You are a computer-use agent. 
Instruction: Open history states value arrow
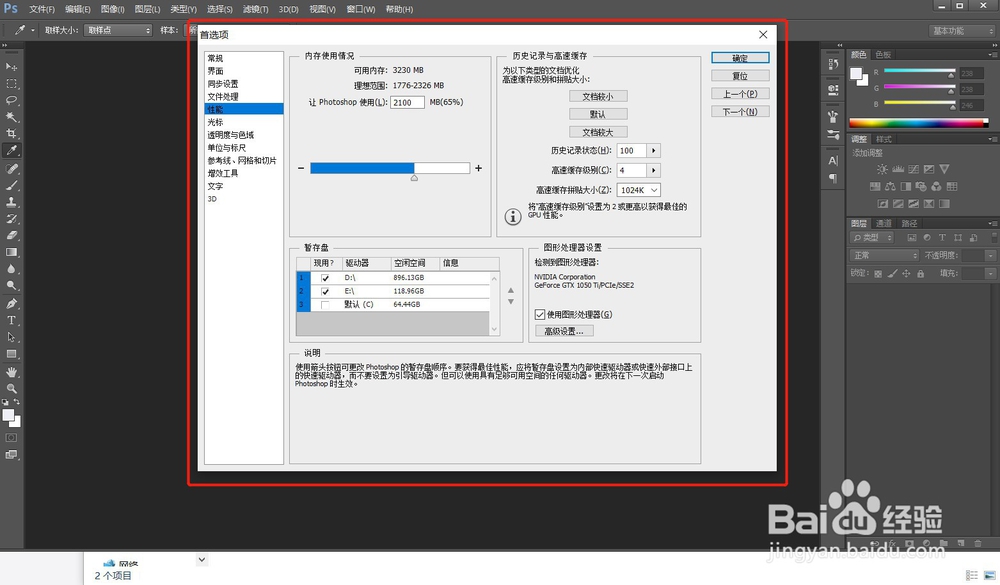tap(654, 151)
